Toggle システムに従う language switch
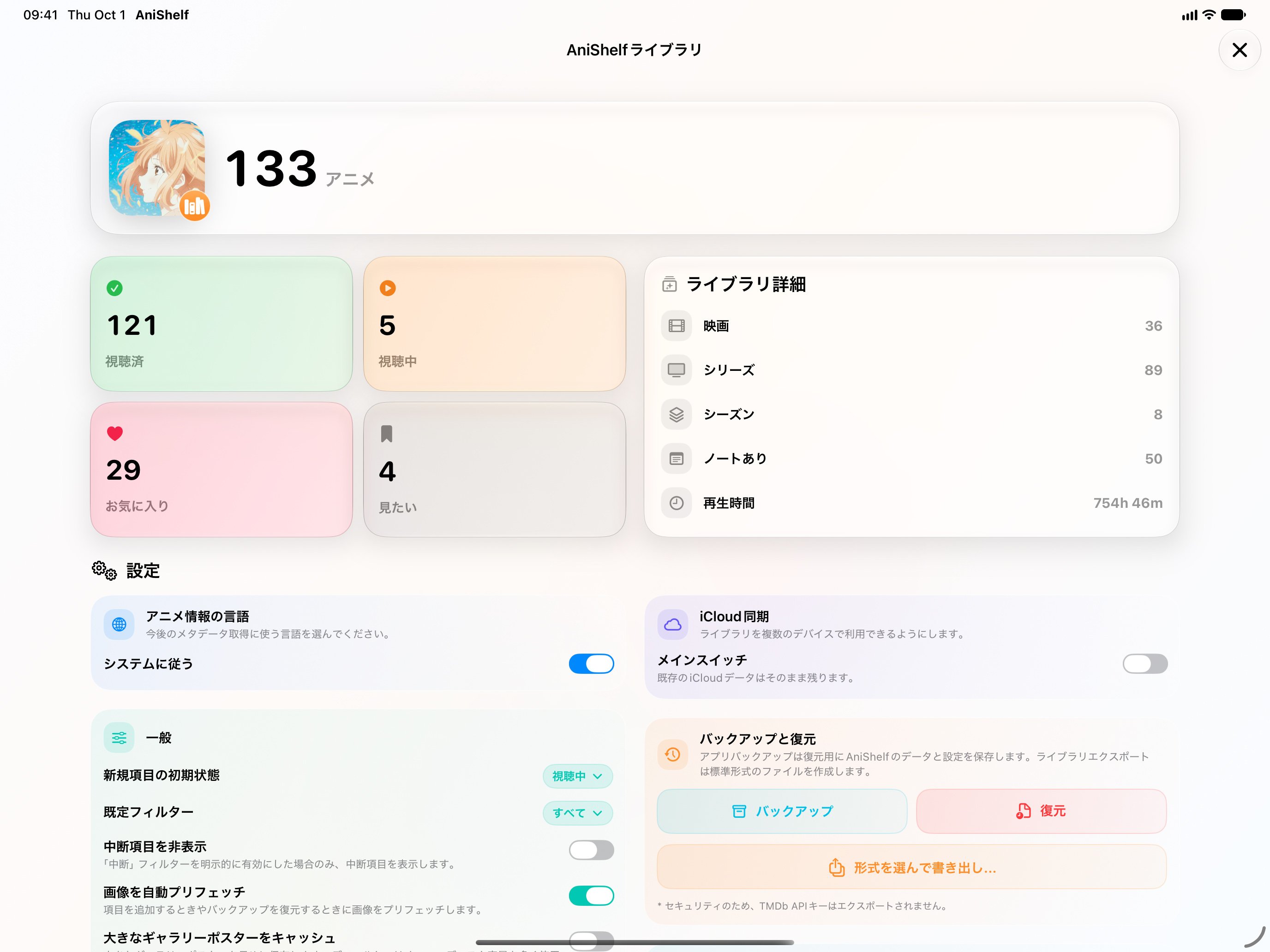 (x=591, y=664)
